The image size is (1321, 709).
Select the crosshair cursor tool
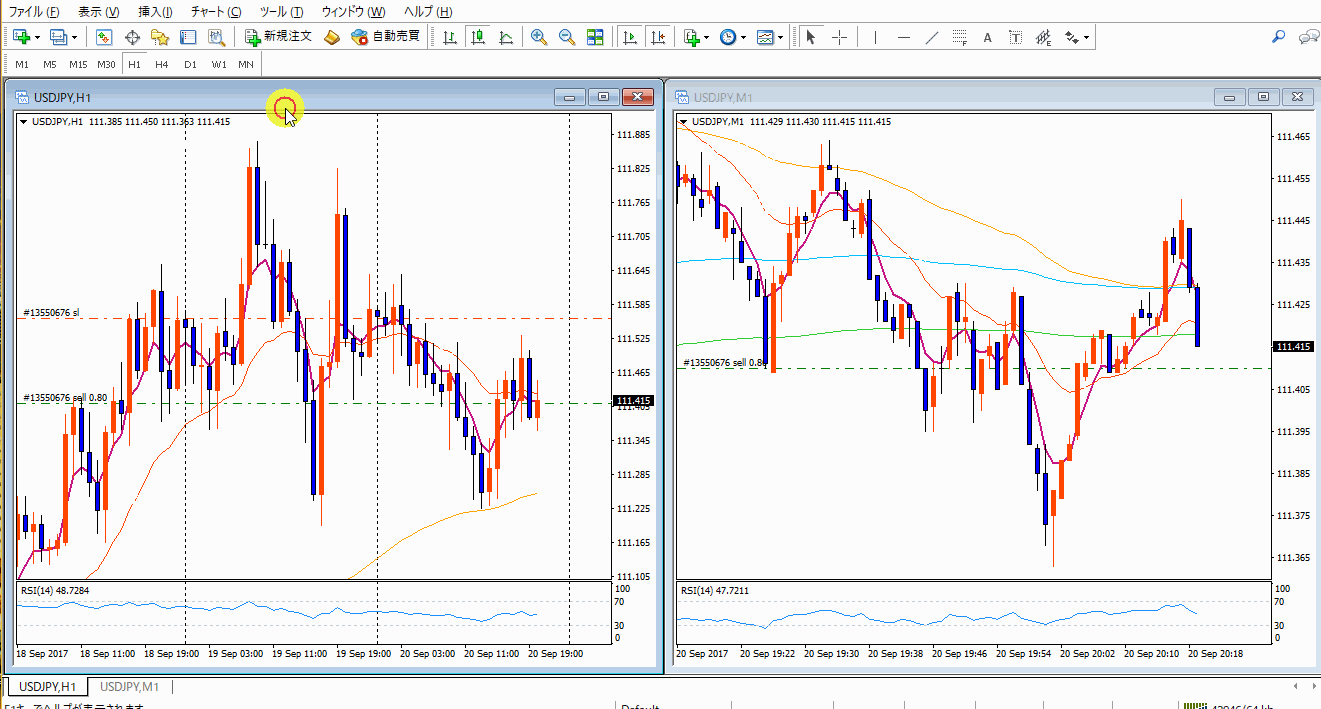[839, 37]
